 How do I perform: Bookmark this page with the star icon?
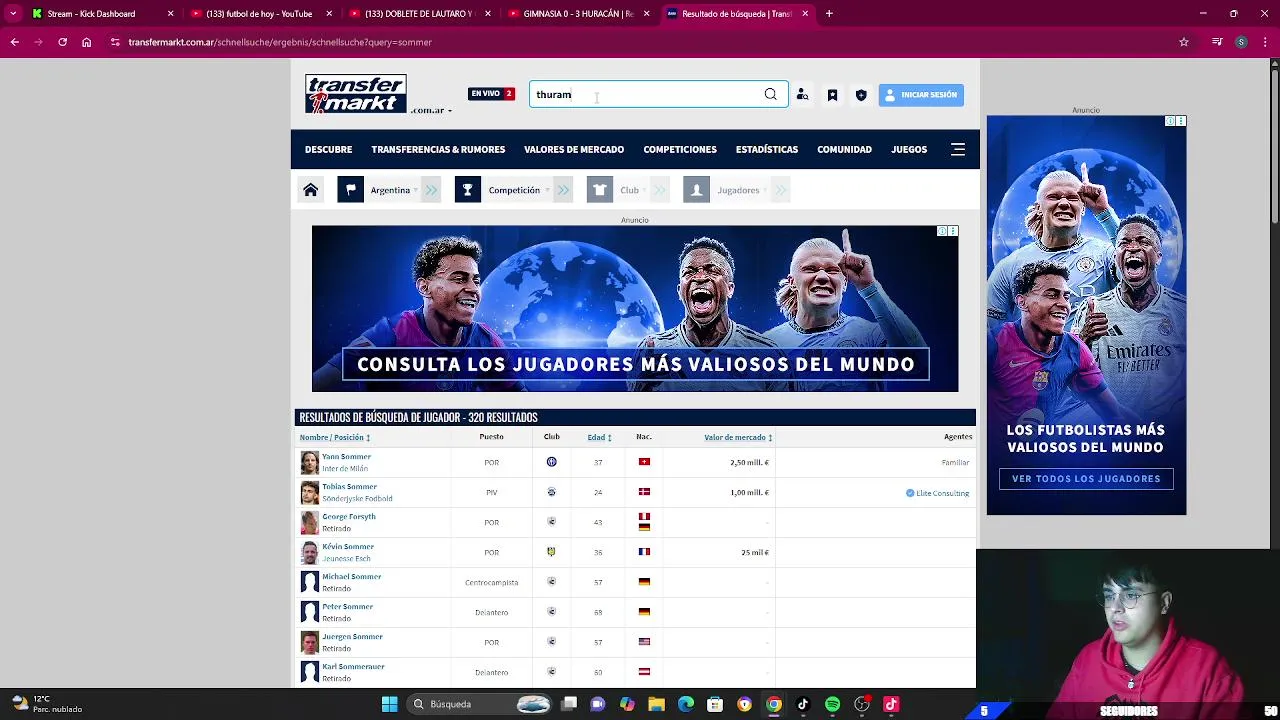1184,42
